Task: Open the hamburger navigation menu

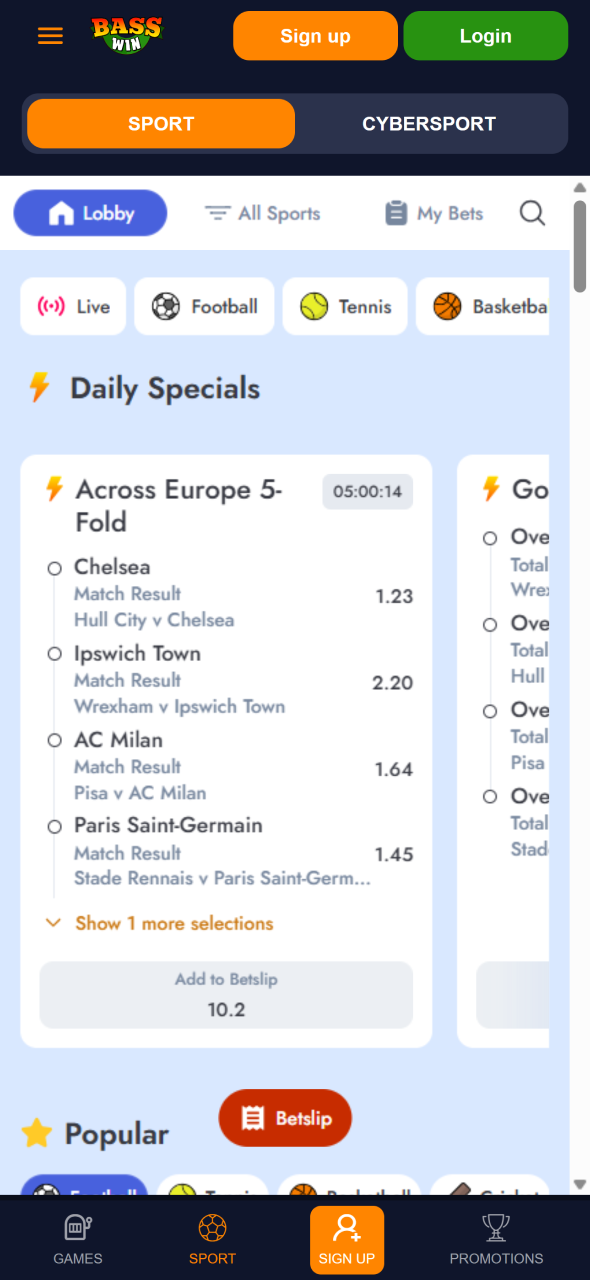Action: [49, 35]
